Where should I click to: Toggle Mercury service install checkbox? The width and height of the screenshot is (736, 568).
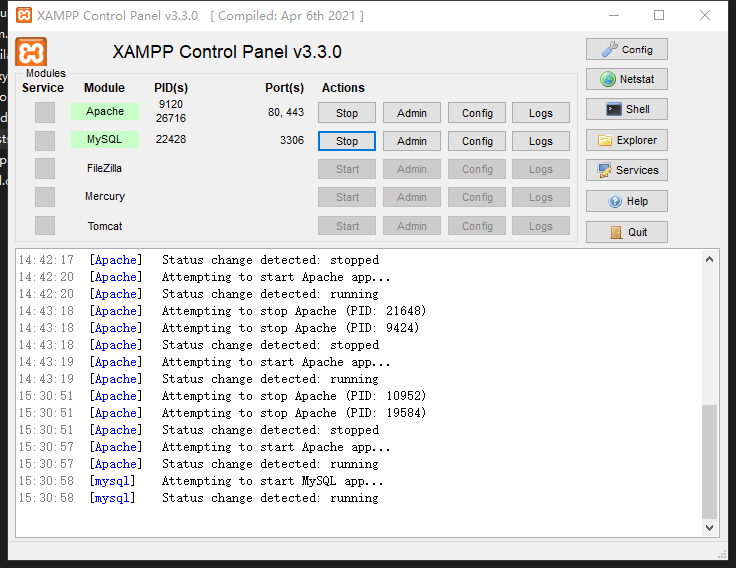[45, 197]
